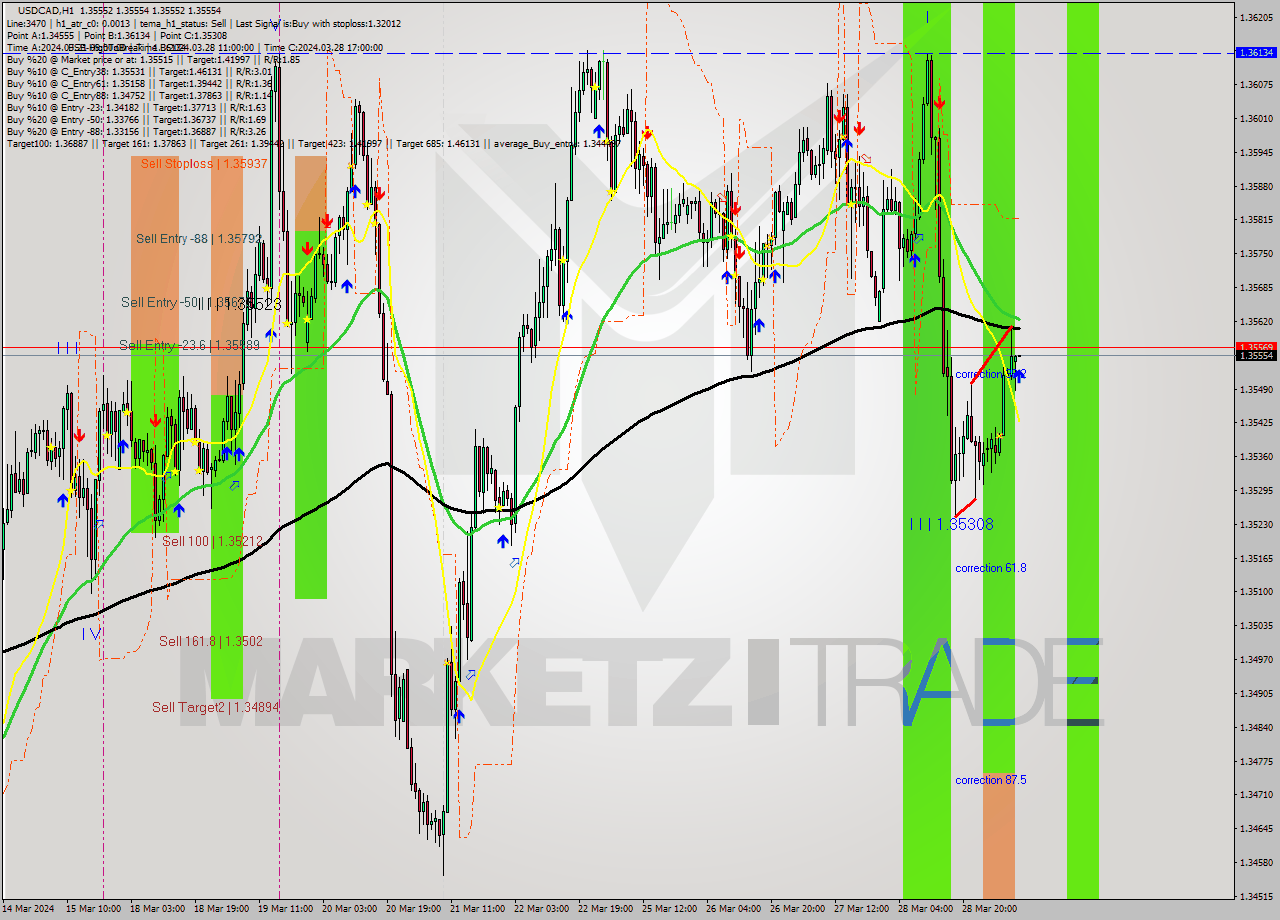
Task: Click the '27 Mar 12:00' time label
Action: point(862,909)
